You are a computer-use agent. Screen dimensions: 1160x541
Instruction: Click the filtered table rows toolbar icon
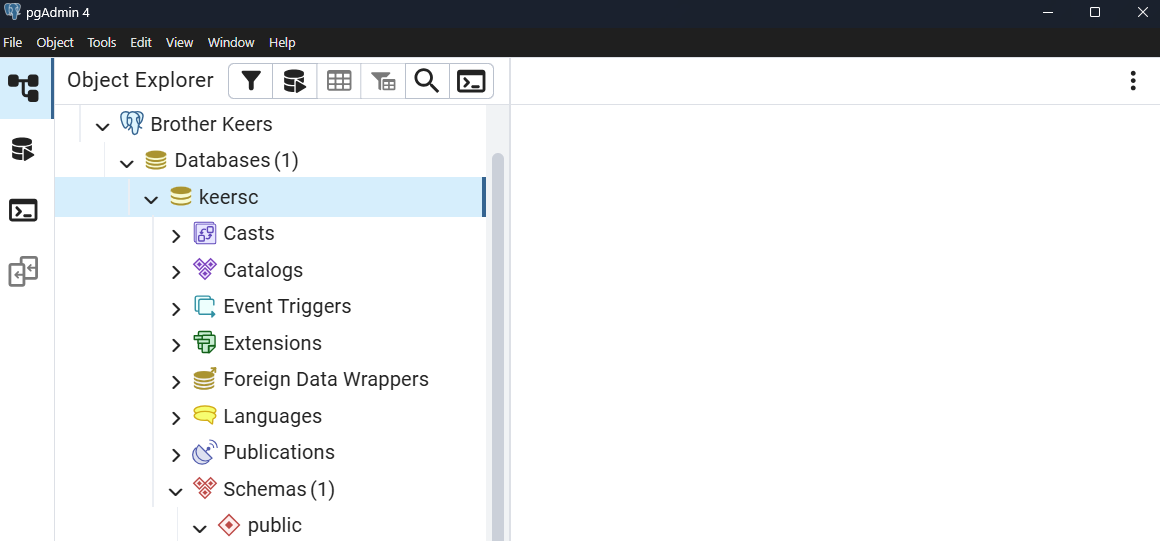[x=383, y=81]
